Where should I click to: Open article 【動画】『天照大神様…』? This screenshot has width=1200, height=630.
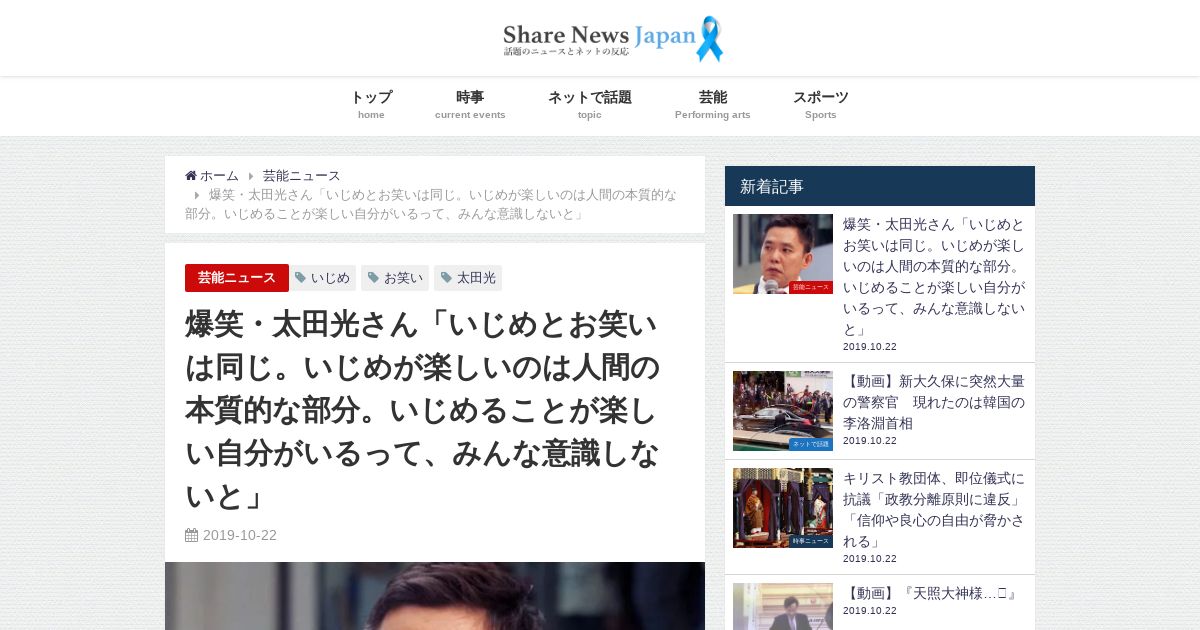click(931, 594)
